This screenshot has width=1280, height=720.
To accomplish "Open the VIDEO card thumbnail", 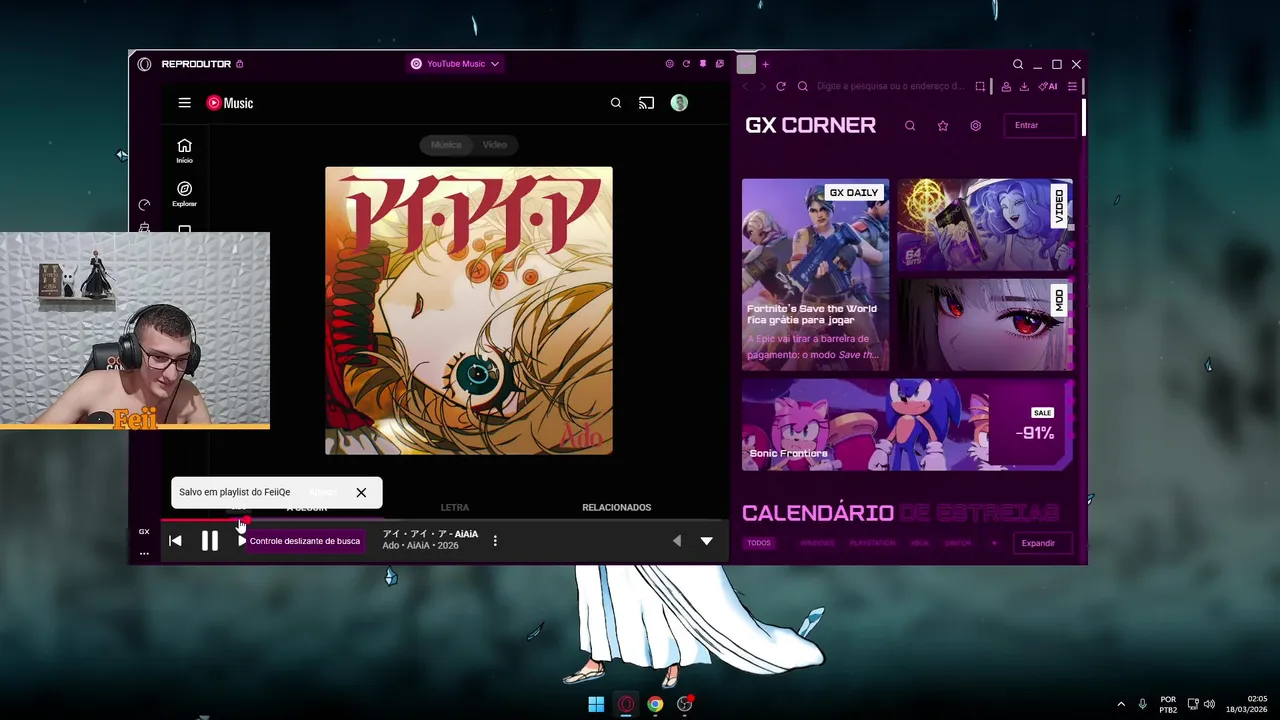I will pos(985,225).
